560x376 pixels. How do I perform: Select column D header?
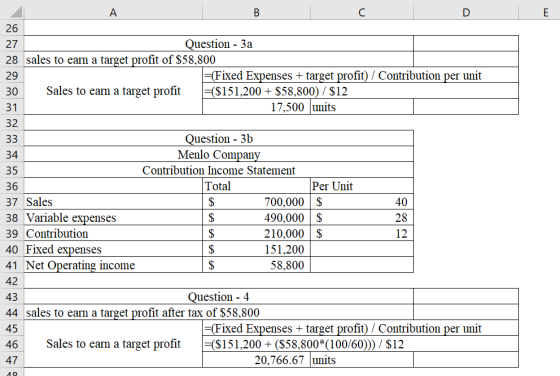point(466,12)
